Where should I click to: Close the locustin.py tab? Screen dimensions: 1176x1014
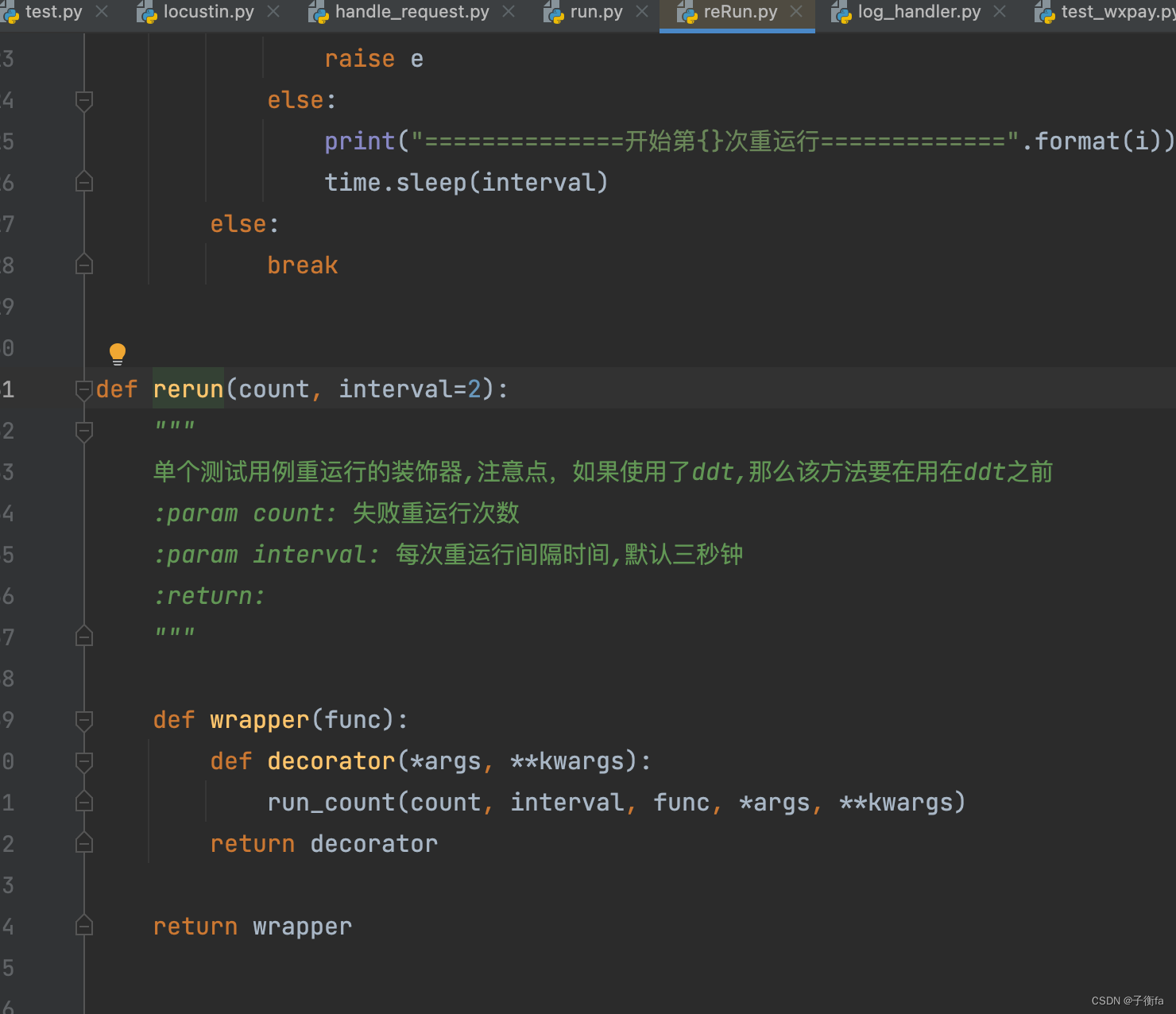[x=273, y=11]
